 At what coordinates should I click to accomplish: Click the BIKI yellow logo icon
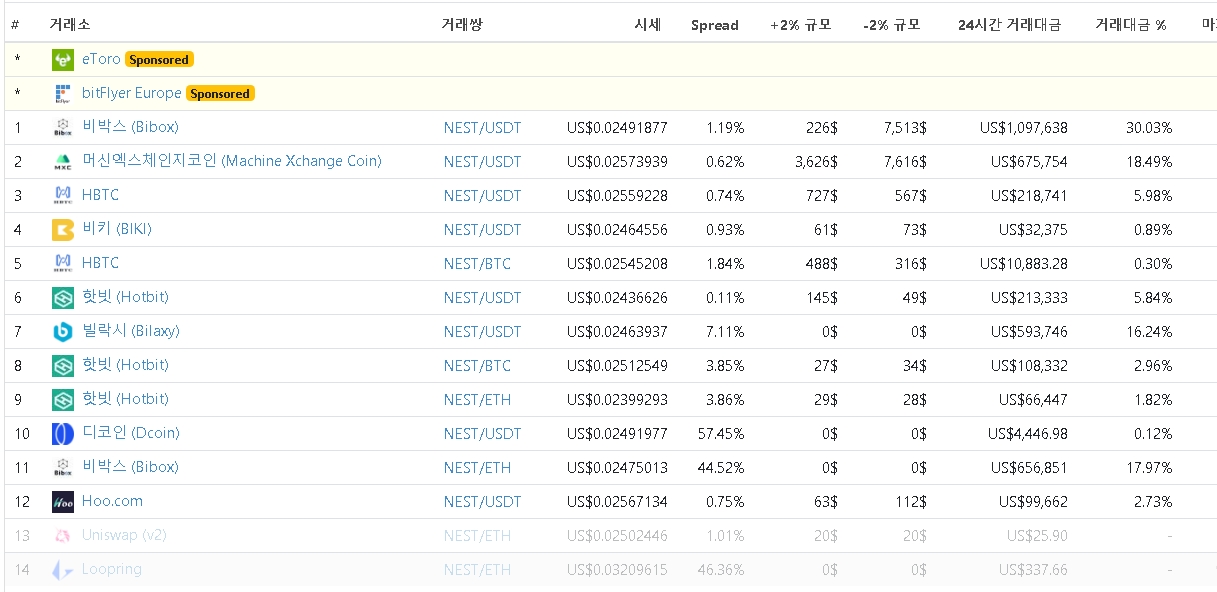tap(63, 230)
